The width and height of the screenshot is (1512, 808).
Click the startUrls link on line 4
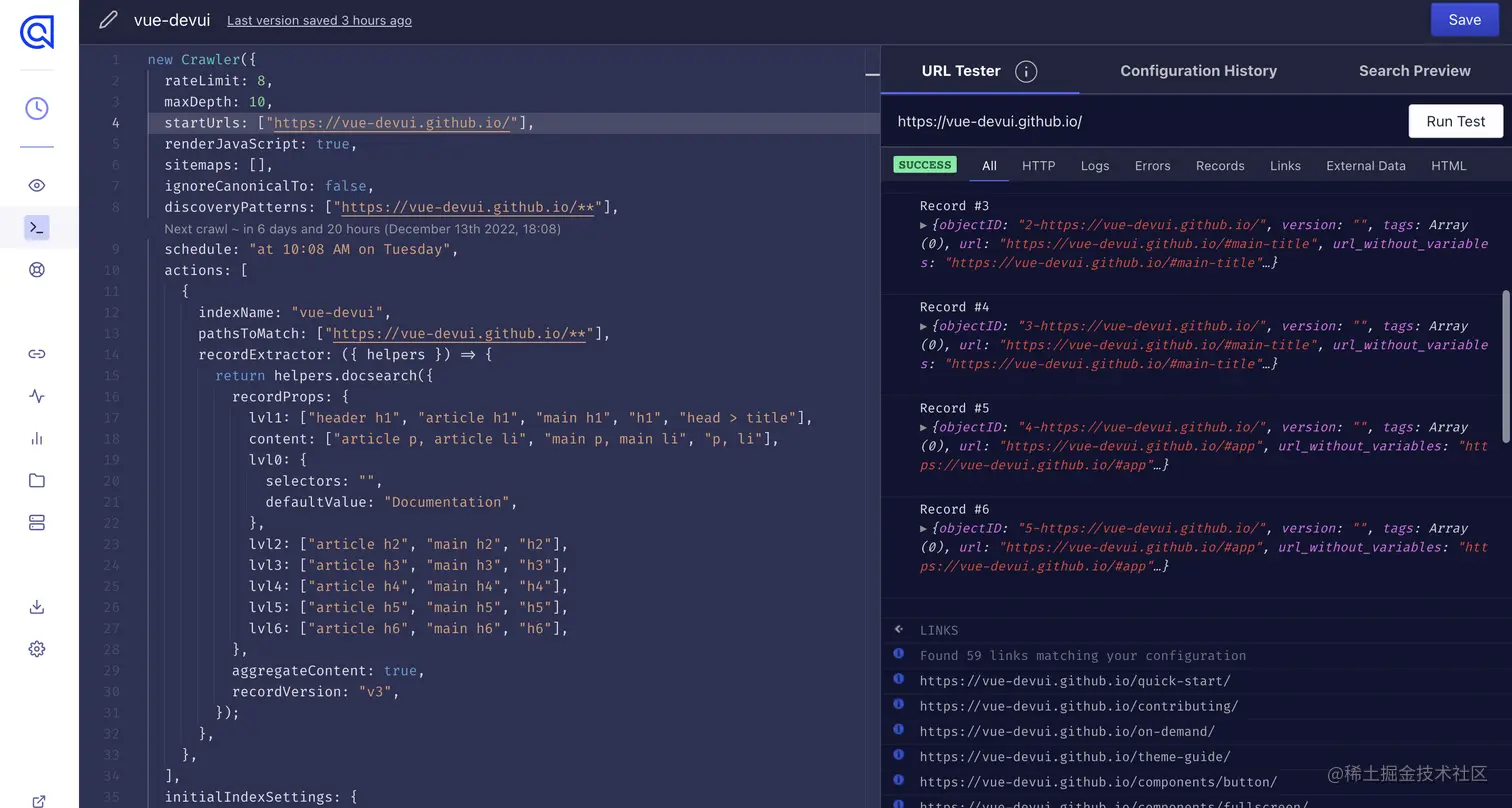(392, 123)
